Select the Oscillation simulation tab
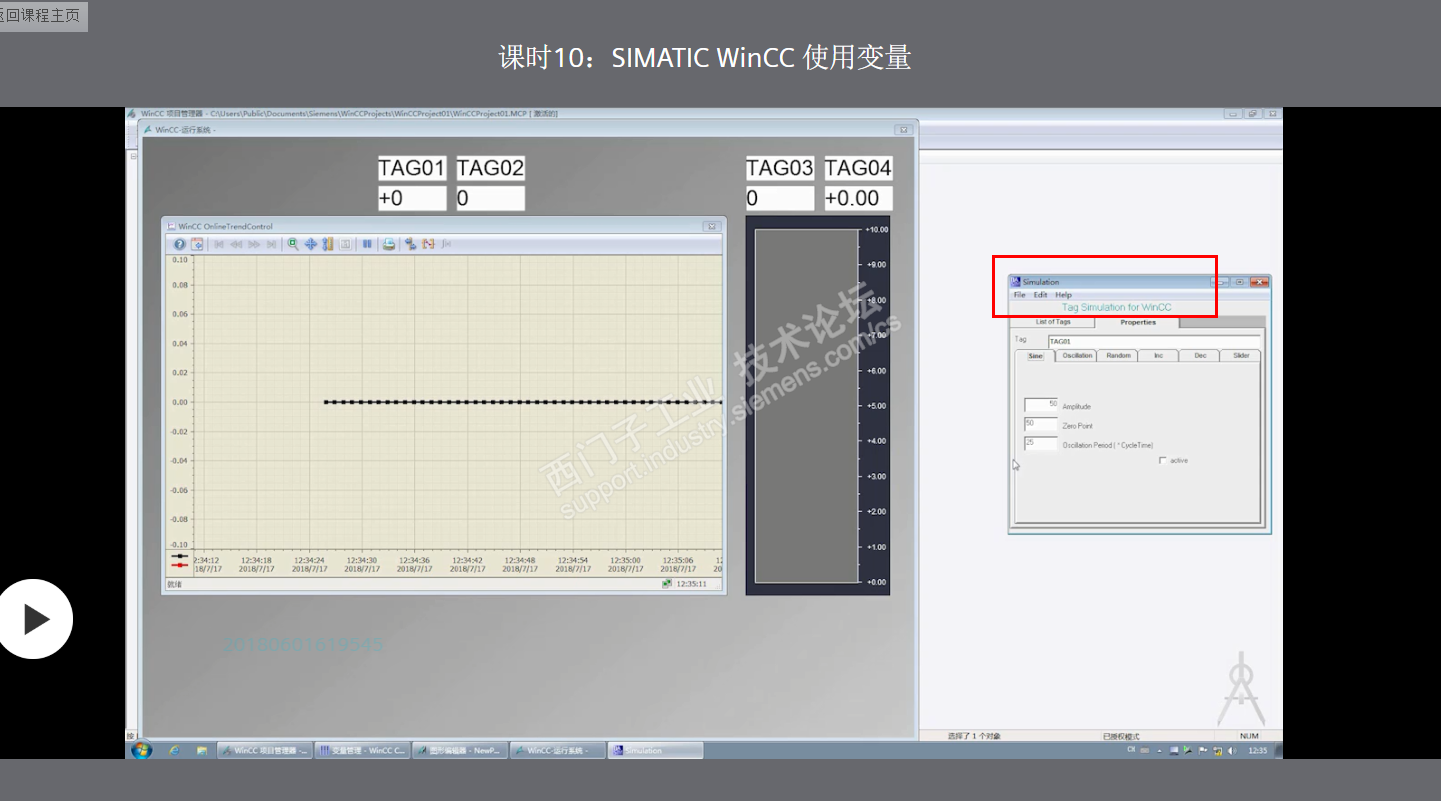The image size is (1441, 801). 1077,356
